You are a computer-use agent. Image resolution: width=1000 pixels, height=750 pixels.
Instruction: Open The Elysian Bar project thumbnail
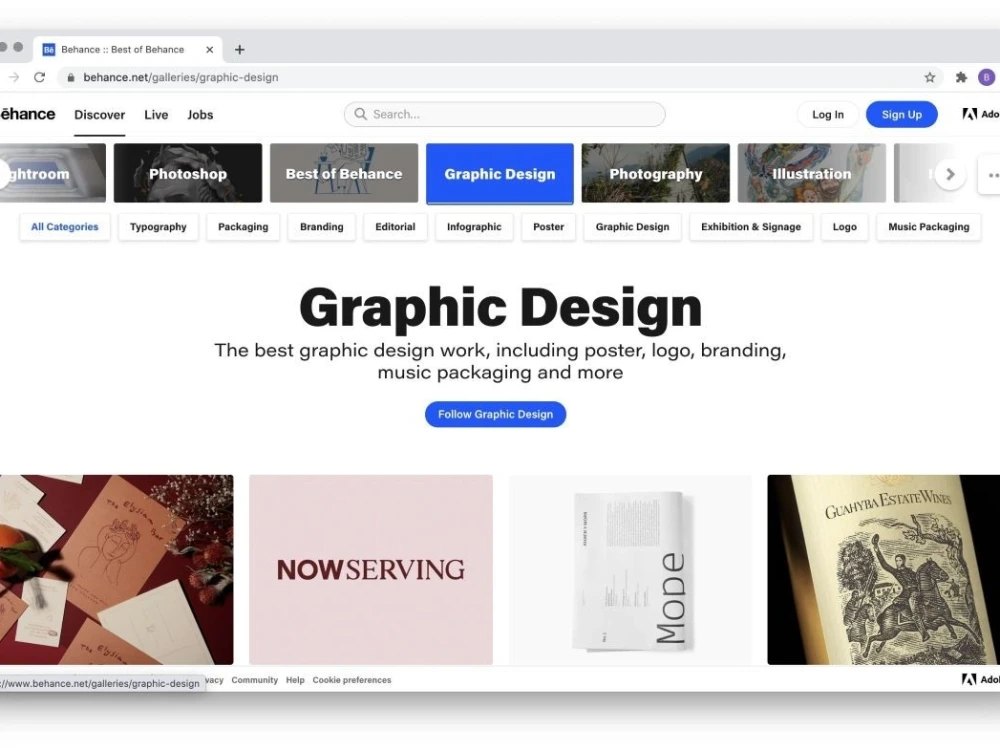tap(117, 570)
